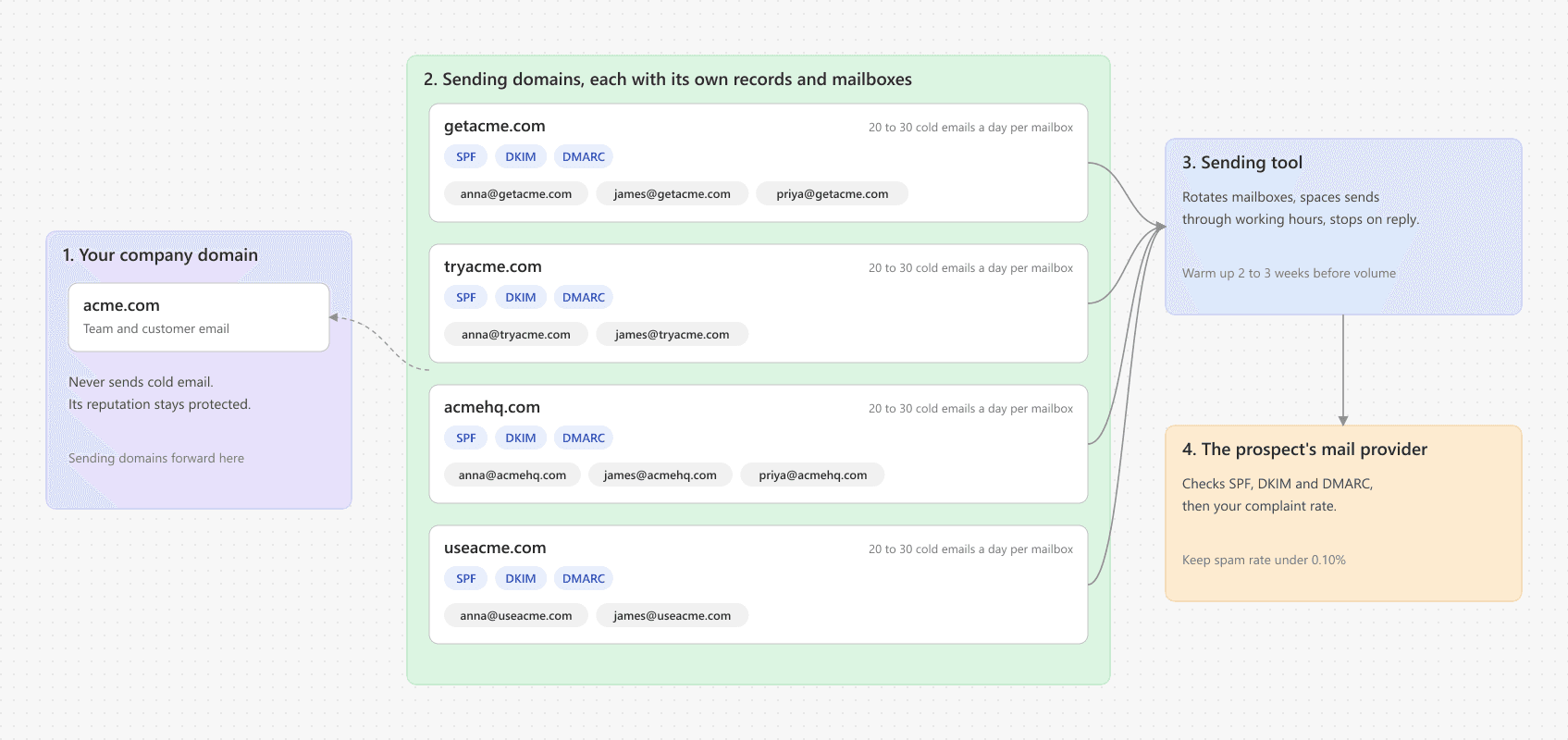Click "Keep spam rate under 0.10%" note
The width and height of the screenshot is (1568, 740).
tap(1264, 560)
